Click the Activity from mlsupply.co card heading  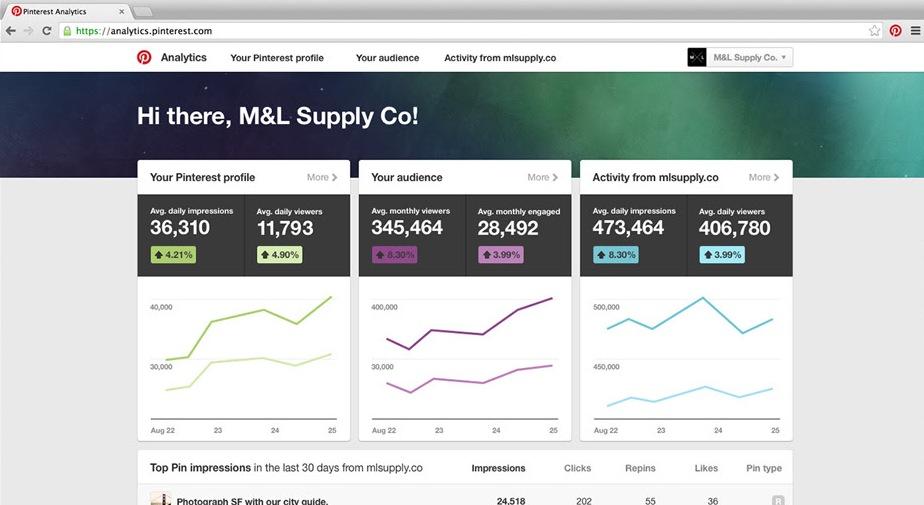point(655,177)
